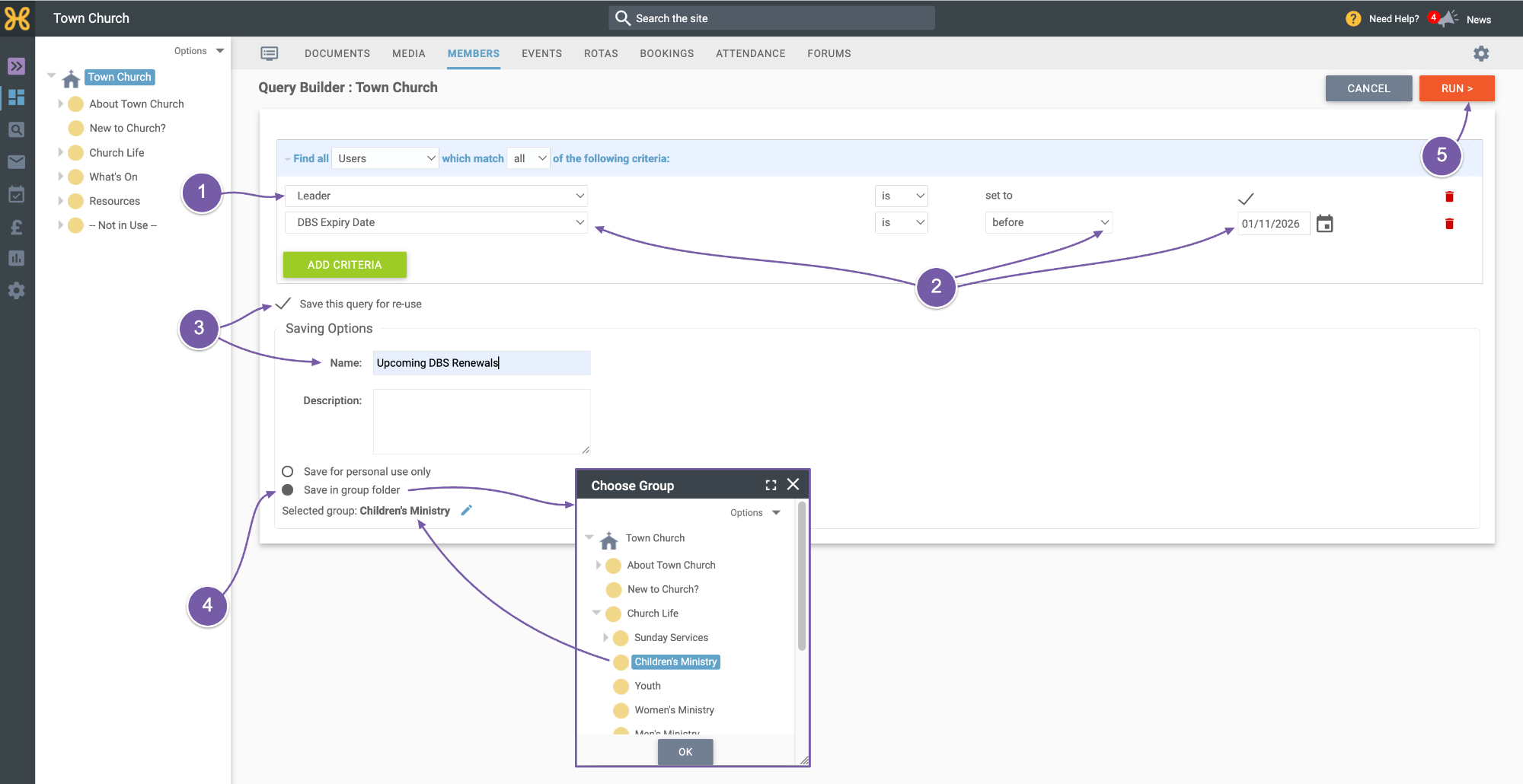The image size is (1523, 784).
Task: Maximize the Choose Group dialog
Action: point(771,485)
